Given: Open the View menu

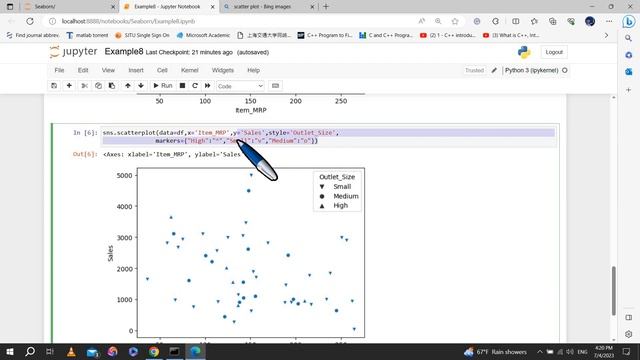Looking at the screenshot, I should (108, 70).
